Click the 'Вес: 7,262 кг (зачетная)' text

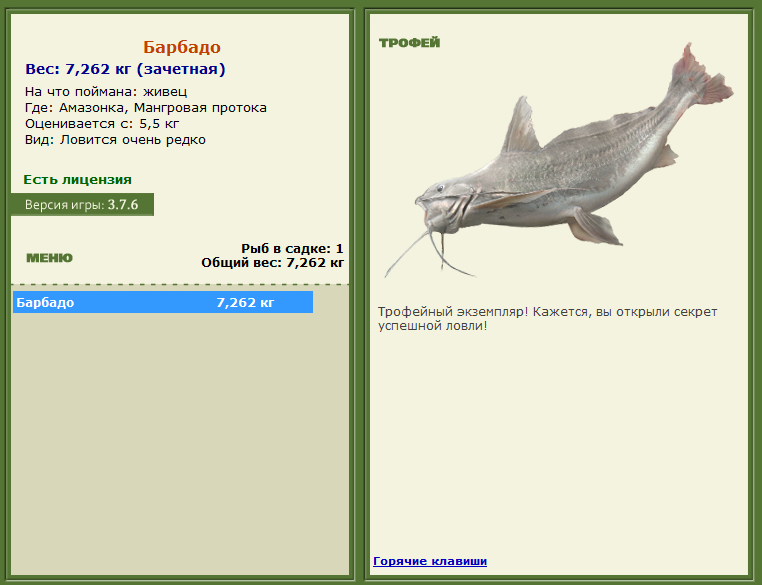125,69
